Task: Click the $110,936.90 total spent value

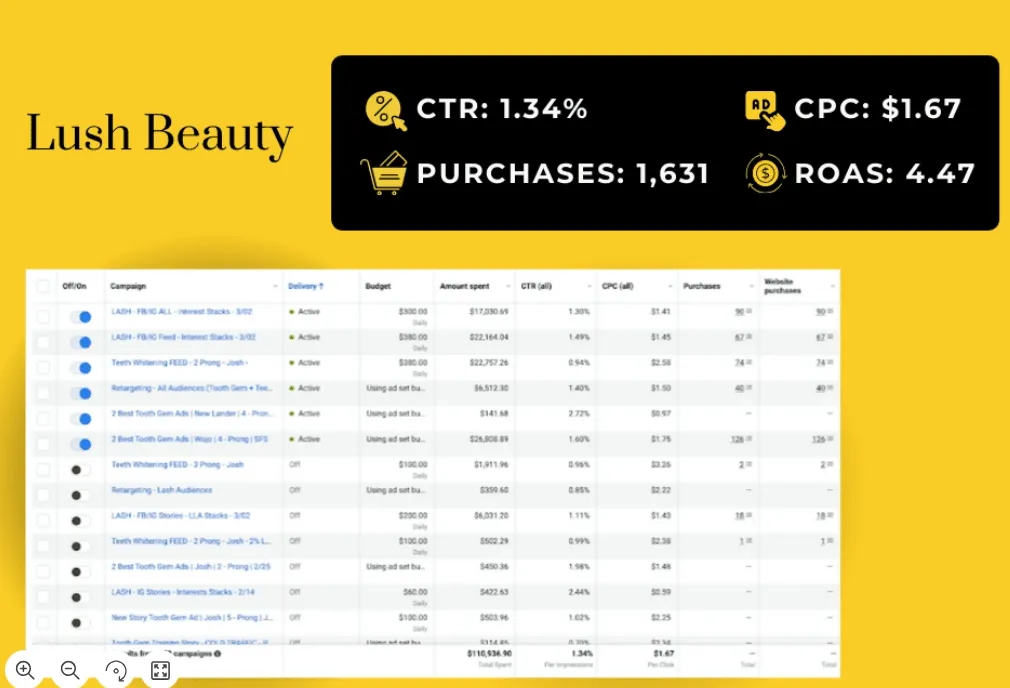Action: point(490,653)
